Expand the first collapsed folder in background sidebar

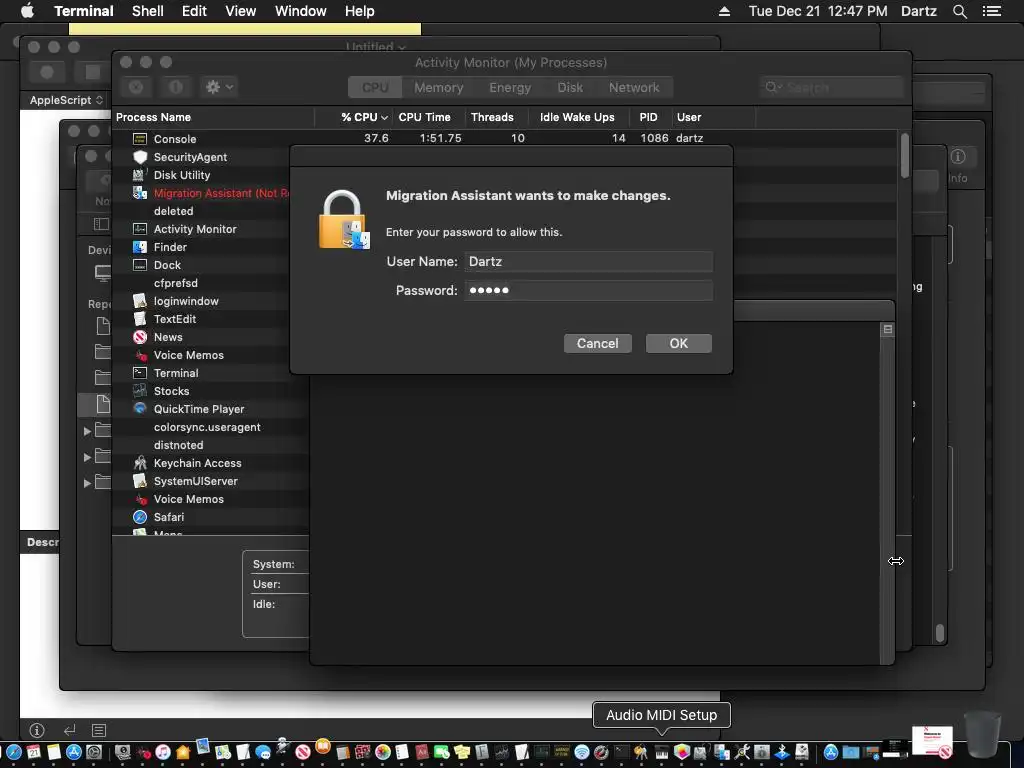tap(88, 431)
